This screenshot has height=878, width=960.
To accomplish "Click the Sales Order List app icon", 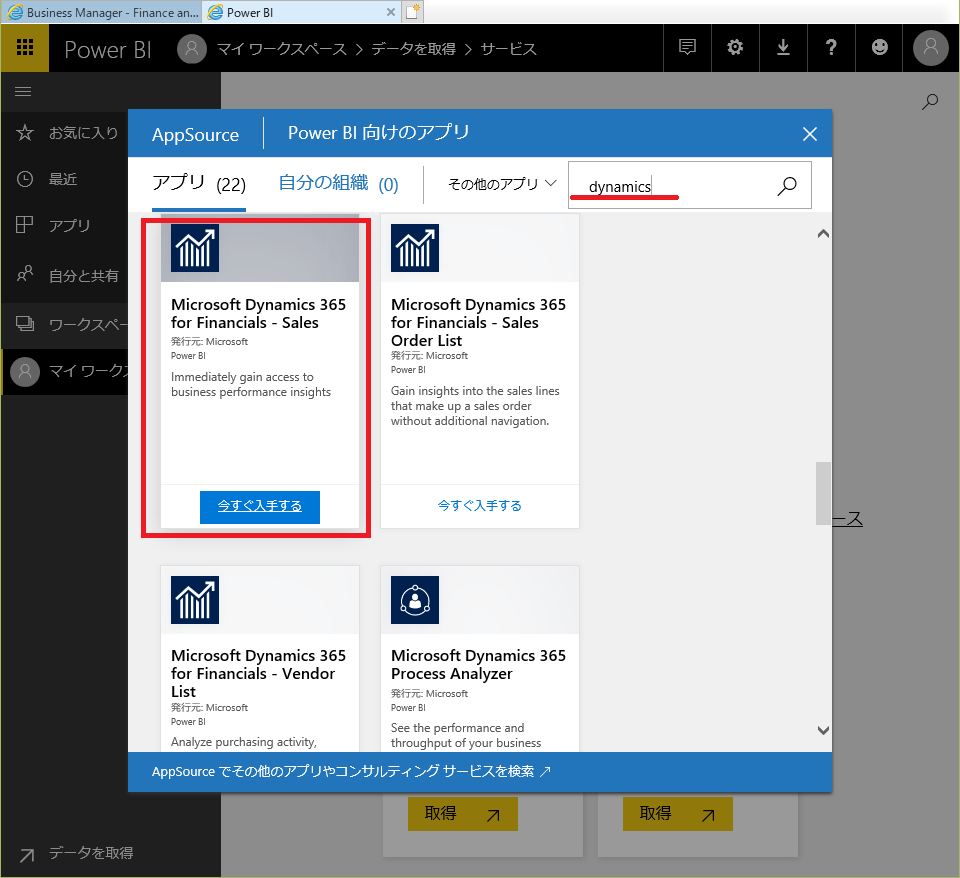I will coord(415,248).
